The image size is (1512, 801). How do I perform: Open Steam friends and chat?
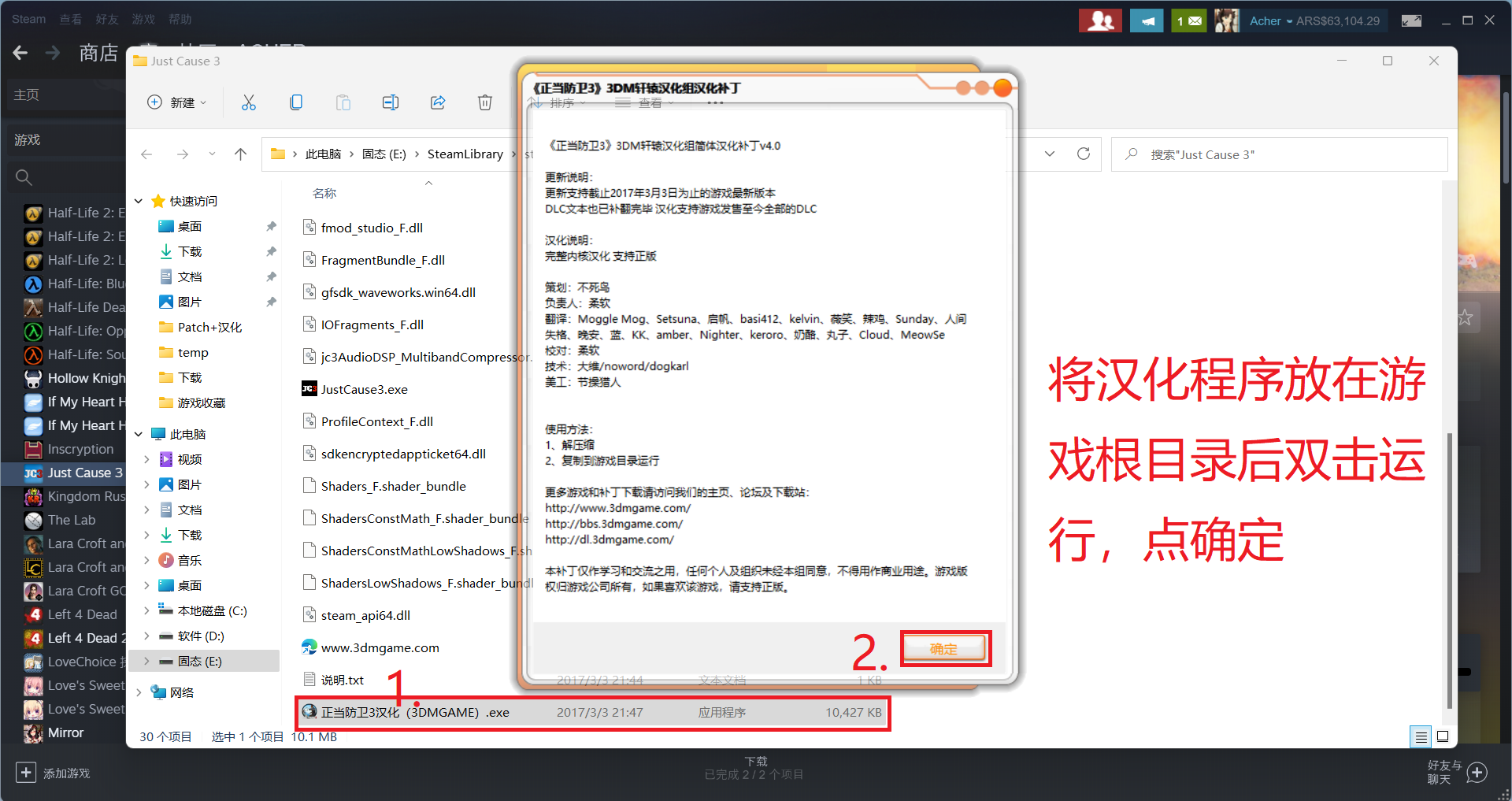(1456, 773)
